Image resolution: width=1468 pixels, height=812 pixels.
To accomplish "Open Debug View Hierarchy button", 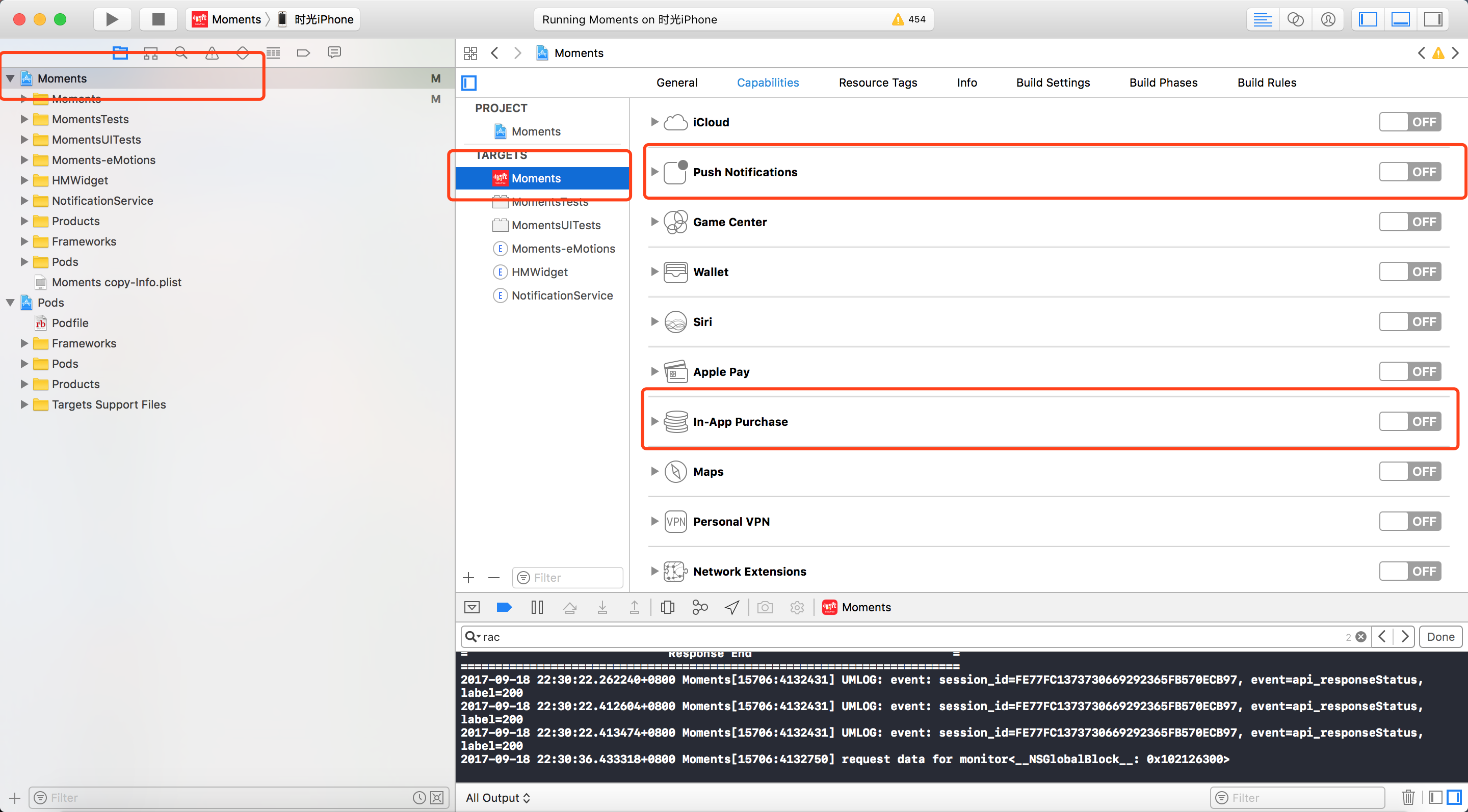I will [x=667, y=607].
